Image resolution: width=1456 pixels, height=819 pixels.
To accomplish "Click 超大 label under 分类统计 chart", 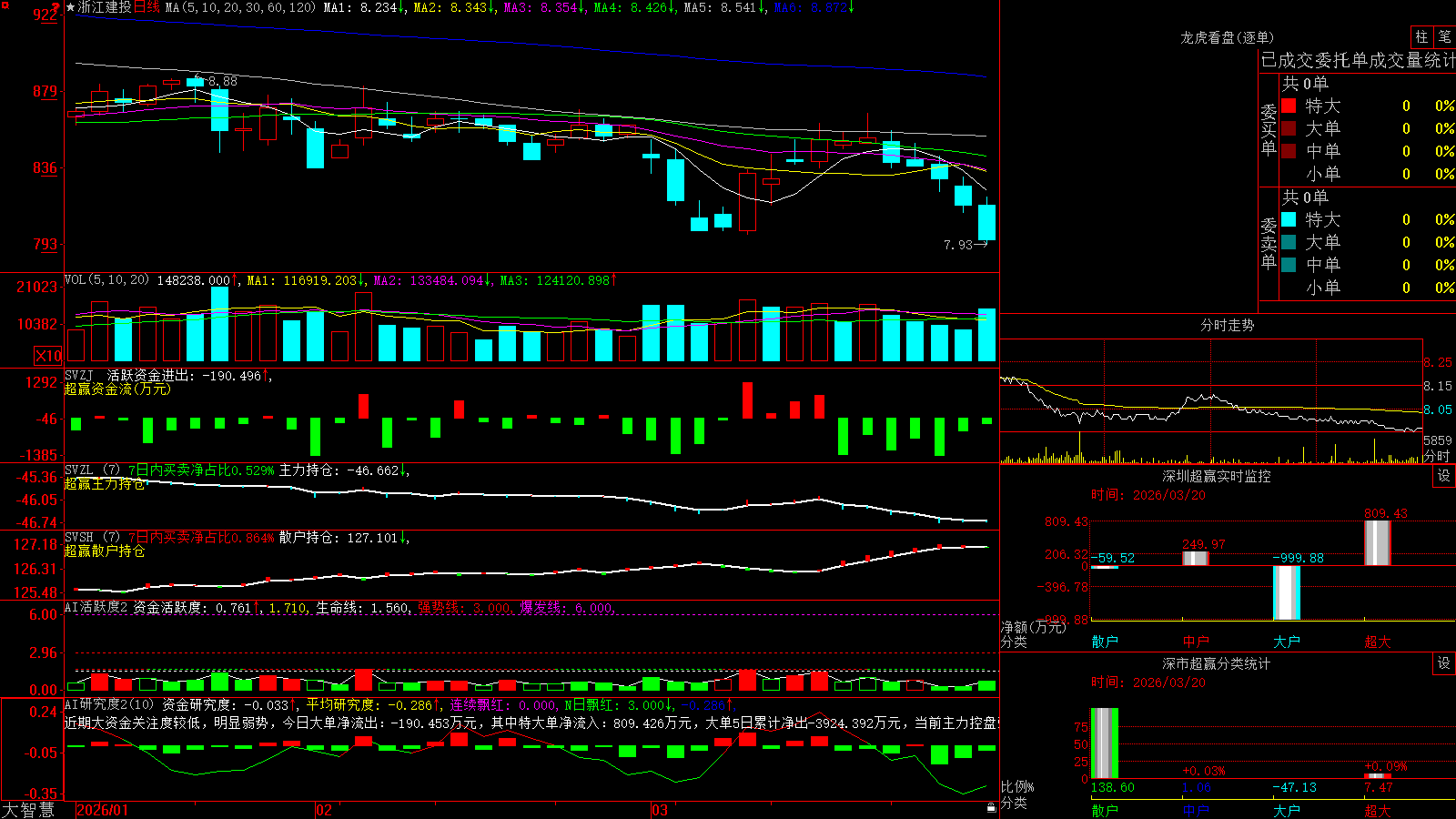I will click(x=1378, y=810).
